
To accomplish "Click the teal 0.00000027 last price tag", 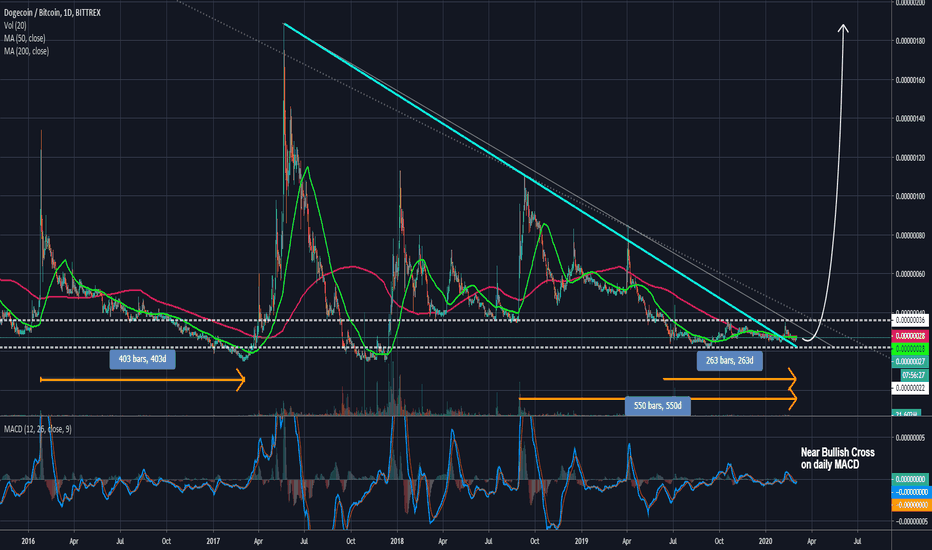I will pos(910,362).
